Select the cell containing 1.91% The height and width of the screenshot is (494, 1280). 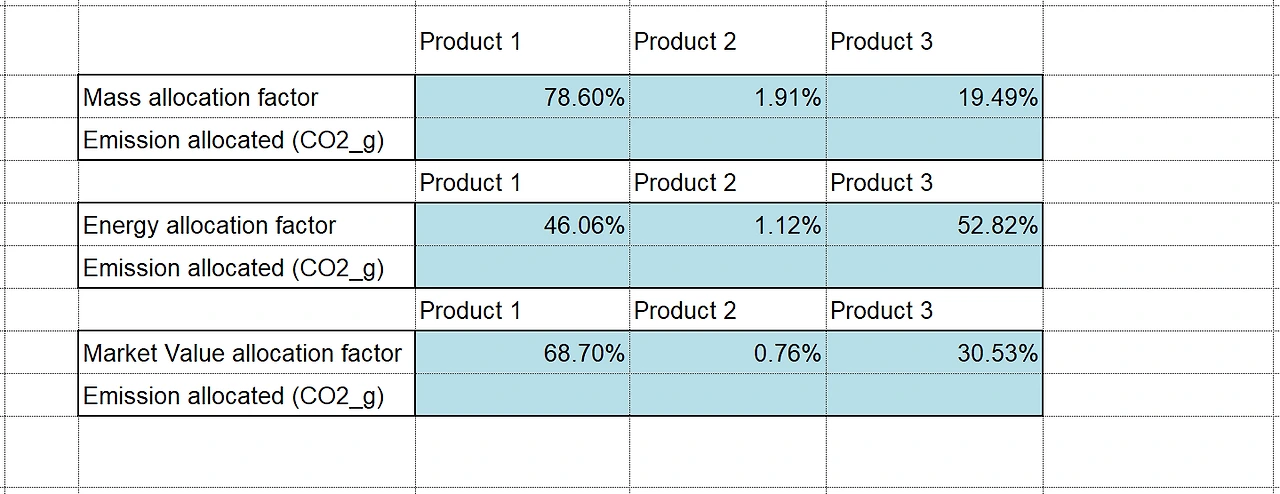click(727, 97)
